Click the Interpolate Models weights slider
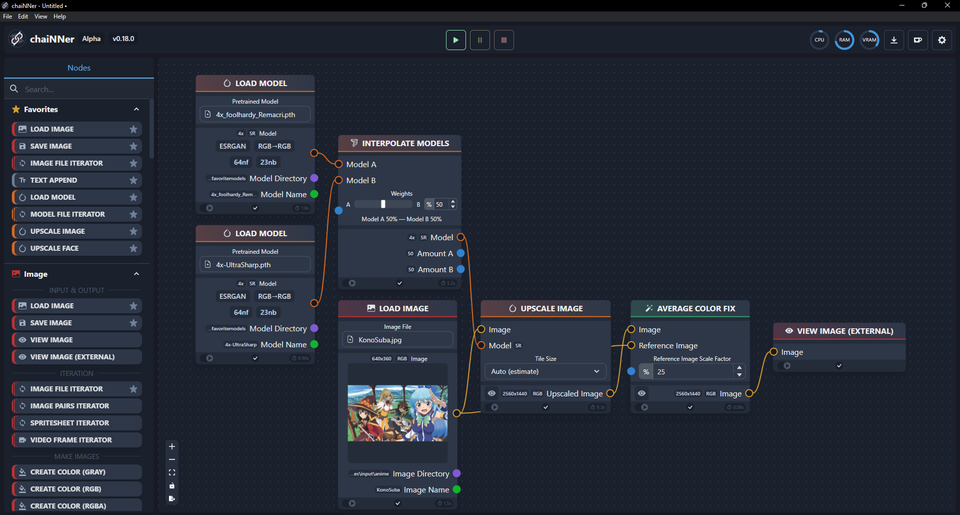The height and width of the screenshot is (515, 960). [383, 204]
